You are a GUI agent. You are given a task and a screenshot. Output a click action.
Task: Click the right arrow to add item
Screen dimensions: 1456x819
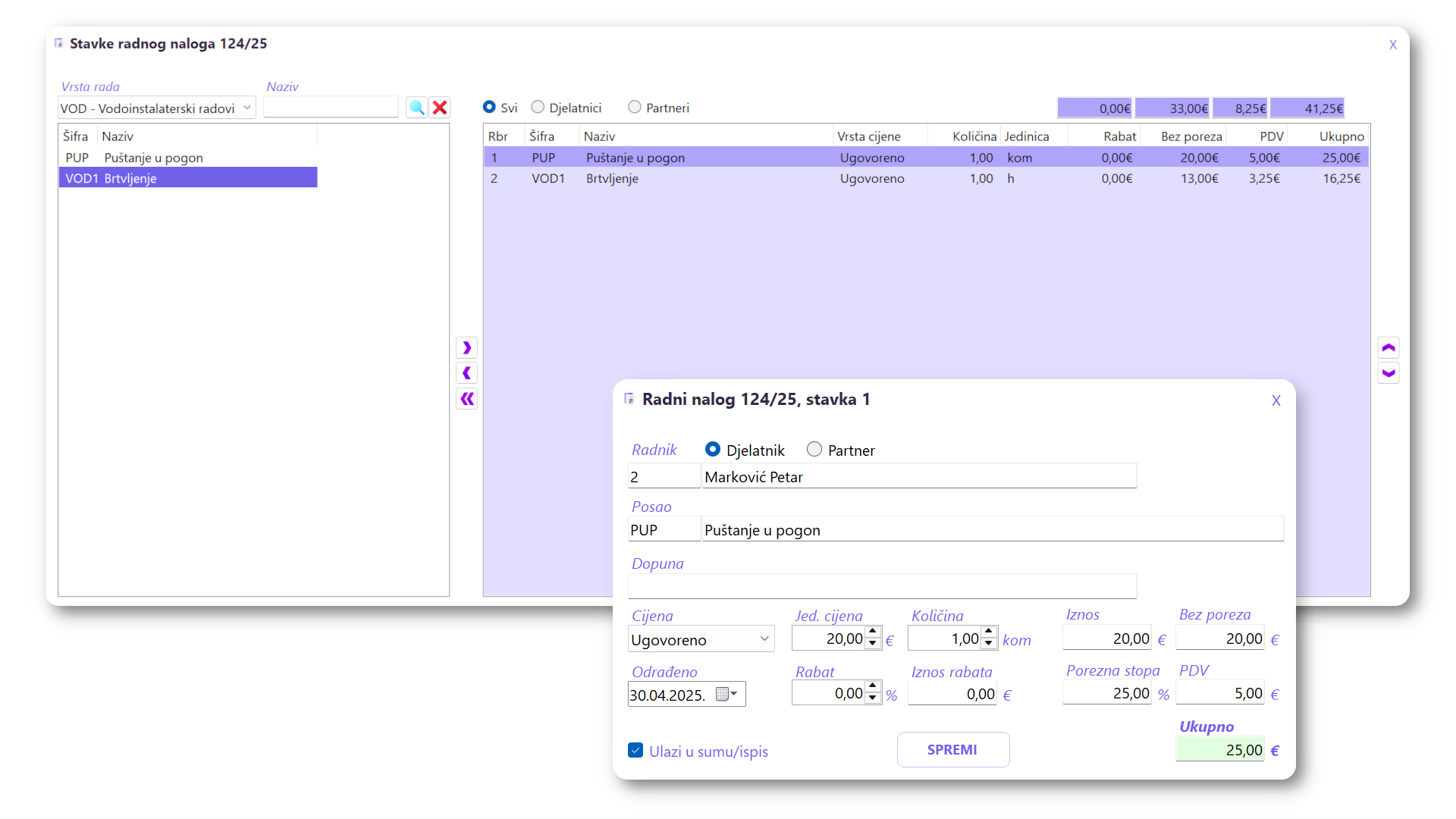pyautogui.click(x=467, y=348)
